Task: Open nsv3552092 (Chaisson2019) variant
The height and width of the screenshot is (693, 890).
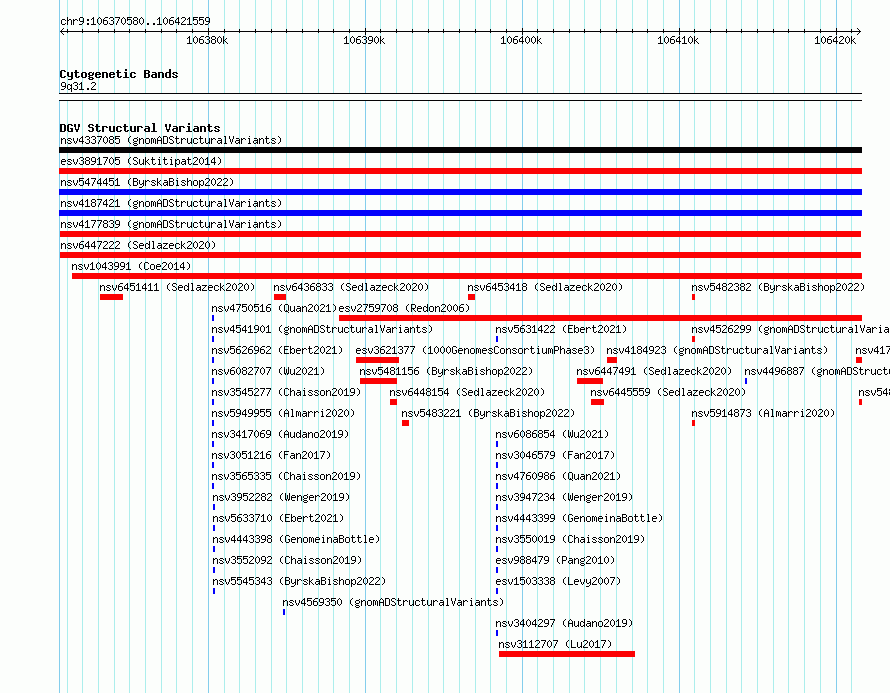Action: (287, 560)
